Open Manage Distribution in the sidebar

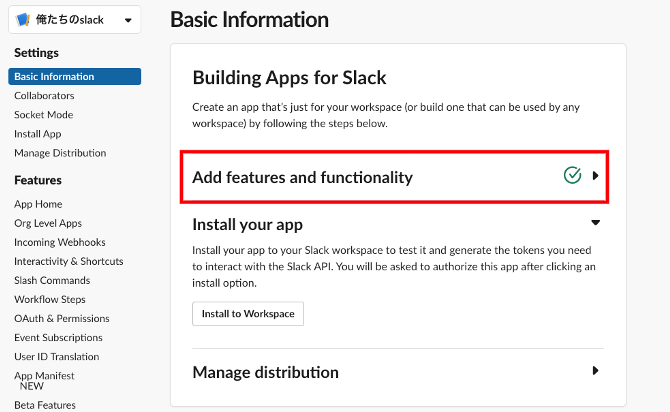60,153
